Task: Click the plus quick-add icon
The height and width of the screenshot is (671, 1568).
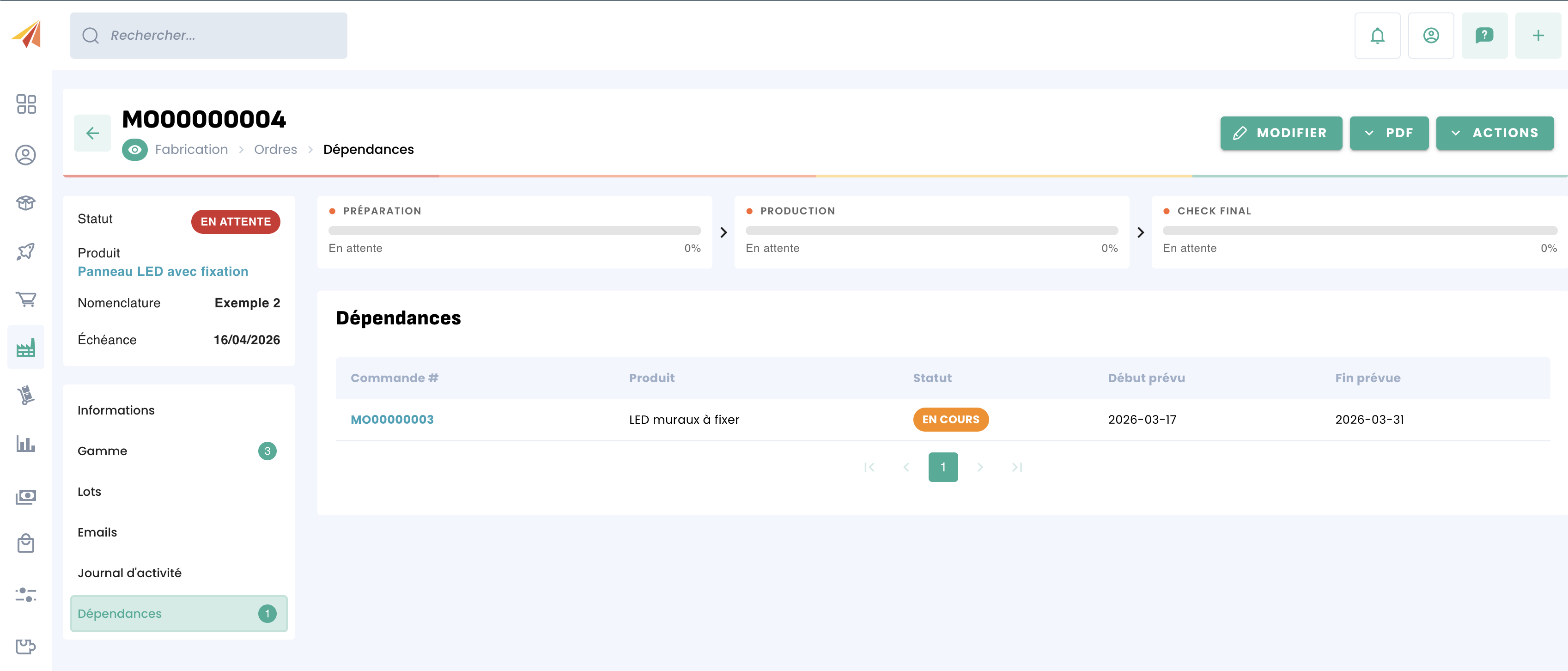Action: 1538,36
